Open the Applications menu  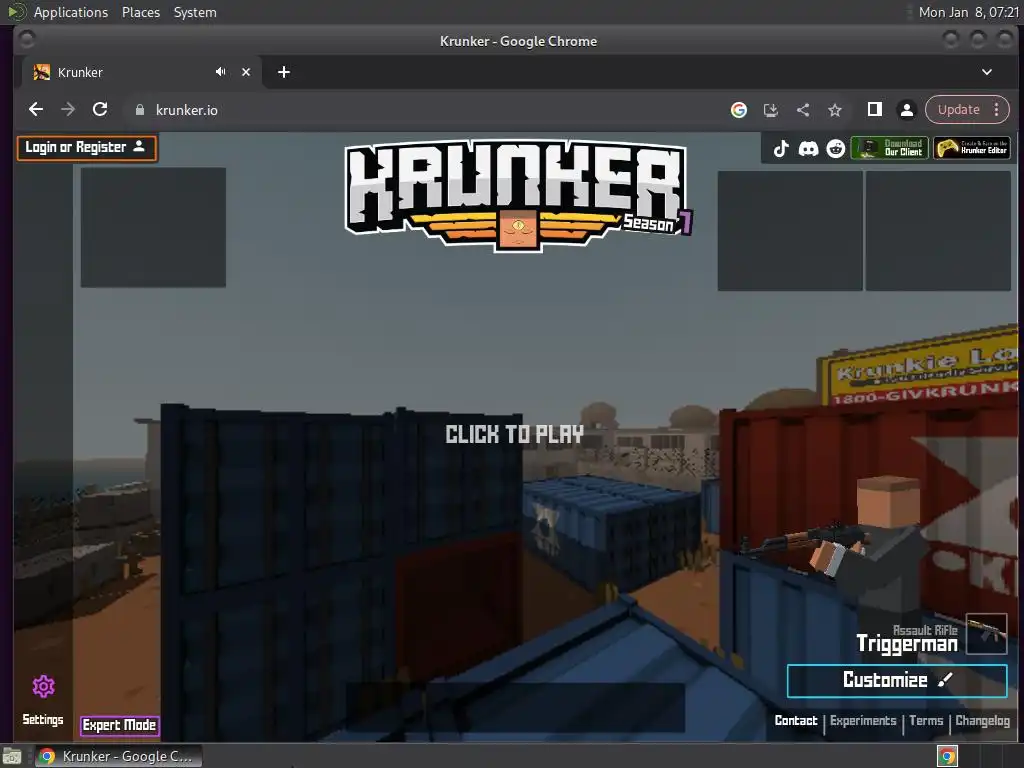[71, 12]
